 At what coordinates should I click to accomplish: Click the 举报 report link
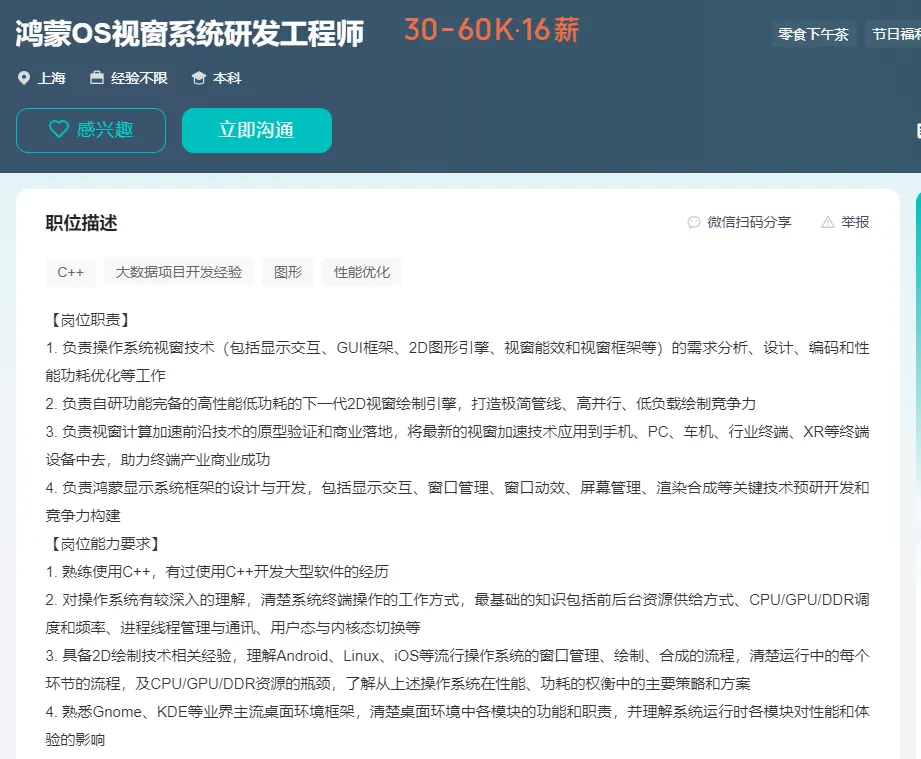coord(855,222)
